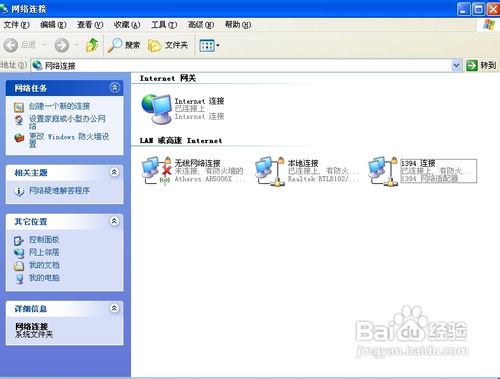Click the Views grid icon
This screenshot has width=500, height=379.
tap(207, 45)
